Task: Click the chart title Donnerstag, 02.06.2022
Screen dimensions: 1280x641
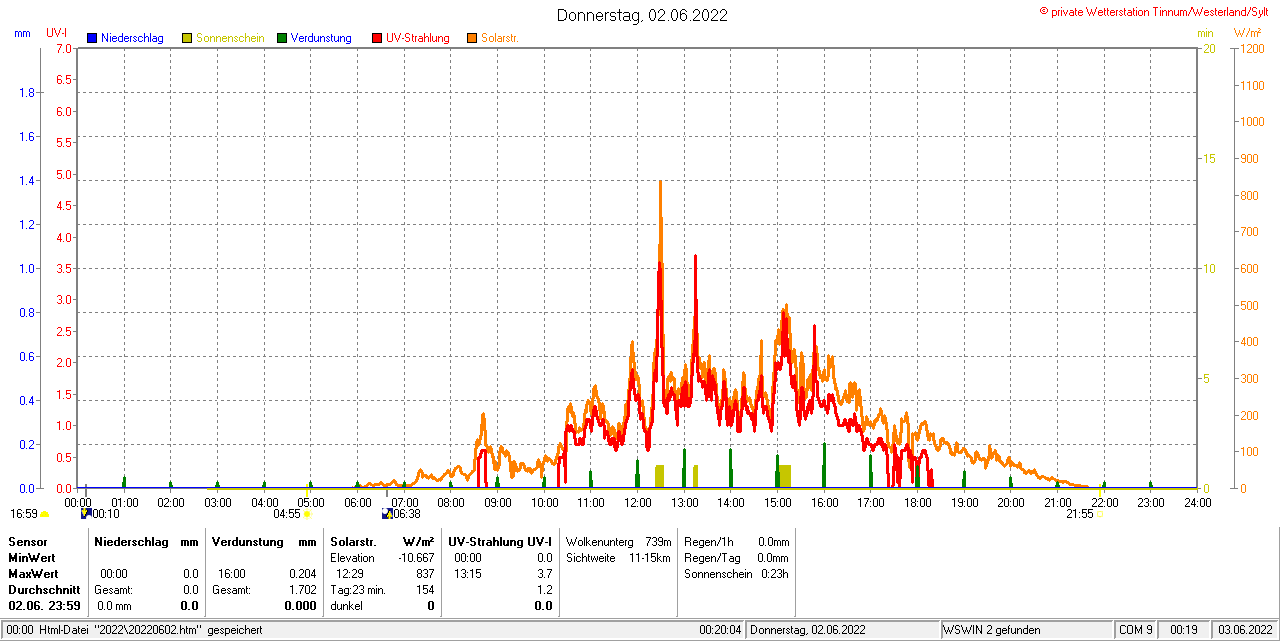Action: click(642, 15)
